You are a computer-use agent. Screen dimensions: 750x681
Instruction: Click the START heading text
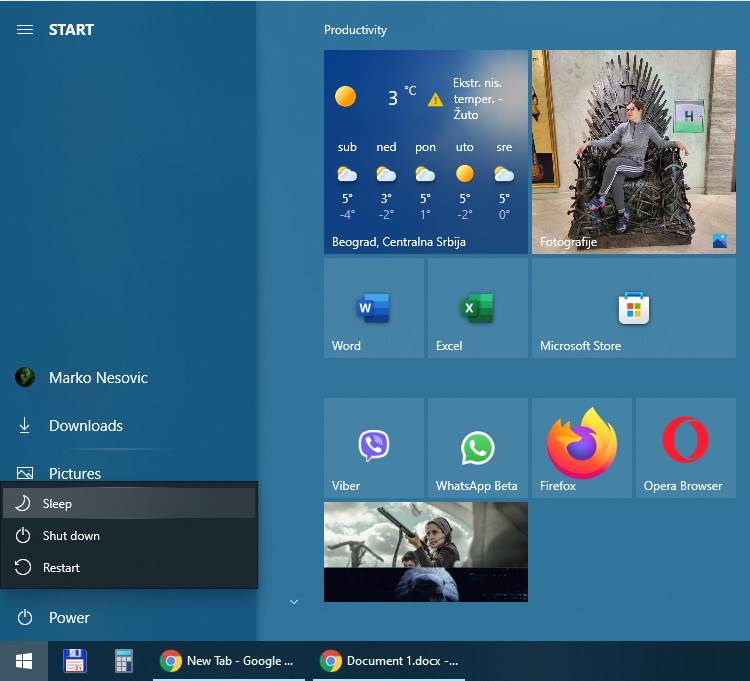tap(71, 30)
